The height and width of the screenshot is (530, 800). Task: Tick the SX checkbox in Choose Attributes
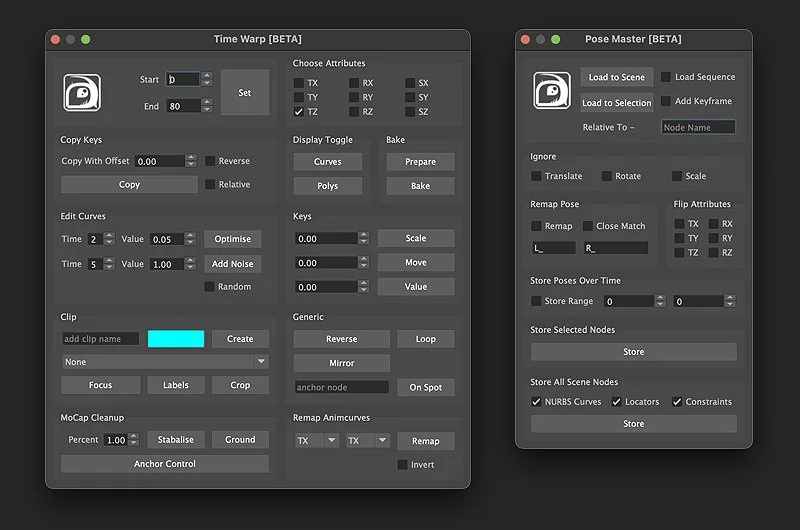tap(410, 83)
